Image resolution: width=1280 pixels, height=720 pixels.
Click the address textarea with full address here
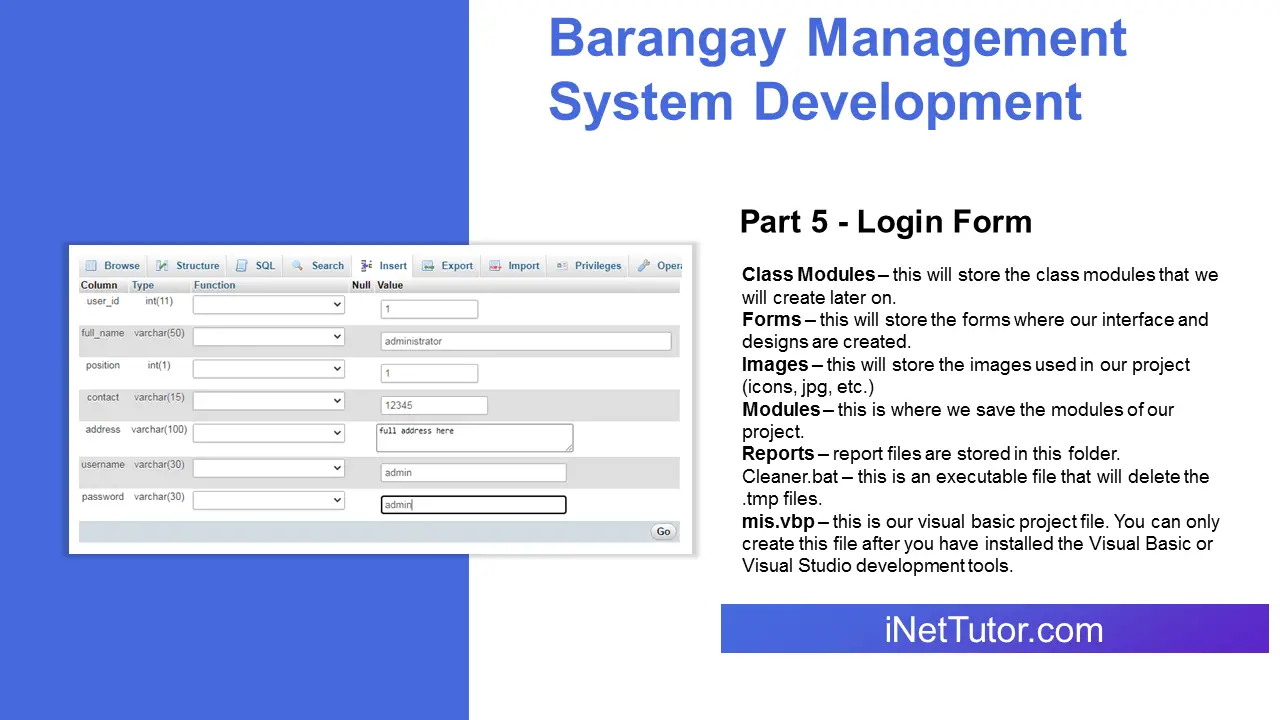click(x=474, y=437)
